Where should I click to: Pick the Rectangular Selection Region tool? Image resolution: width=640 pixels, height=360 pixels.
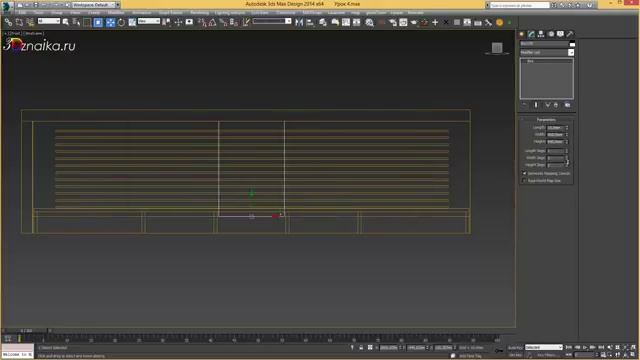tap(87, 22)
